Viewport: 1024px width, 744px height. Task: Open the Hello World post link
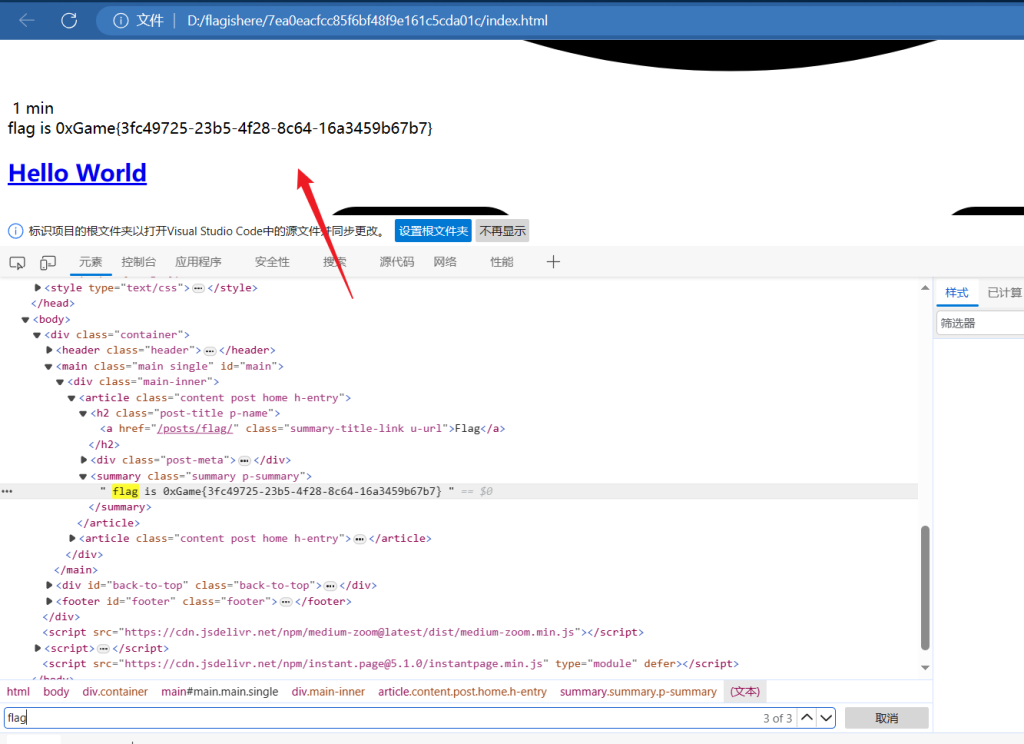(x=77, y=173)
